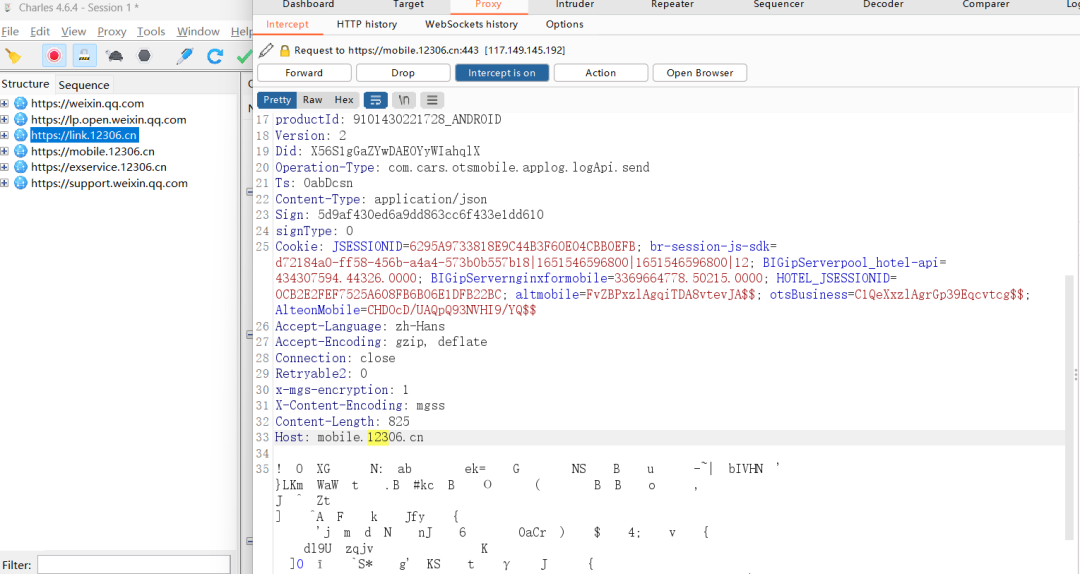Image resolution: width=1080 pixels, height=574 pixels.
Task: Open the Sequencer tab in Burp
Action: point(778,5)
